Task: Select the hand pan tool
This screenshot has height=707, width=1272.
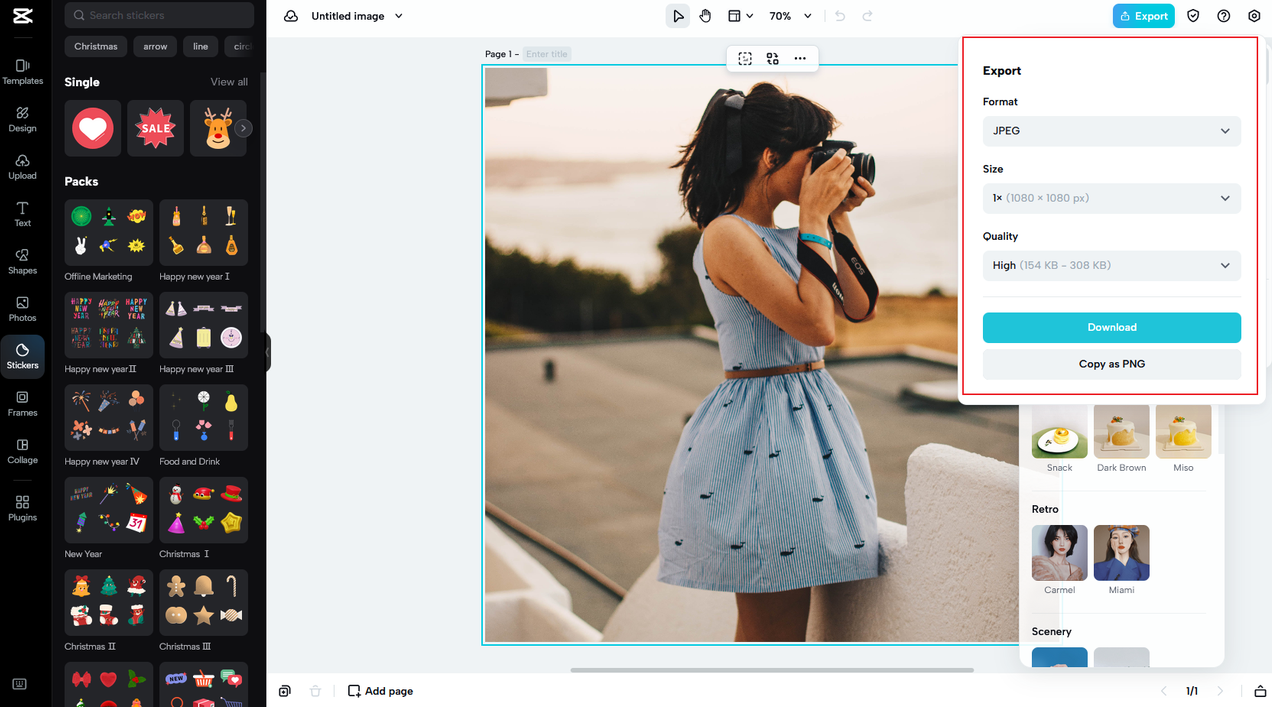Action: 705,16
